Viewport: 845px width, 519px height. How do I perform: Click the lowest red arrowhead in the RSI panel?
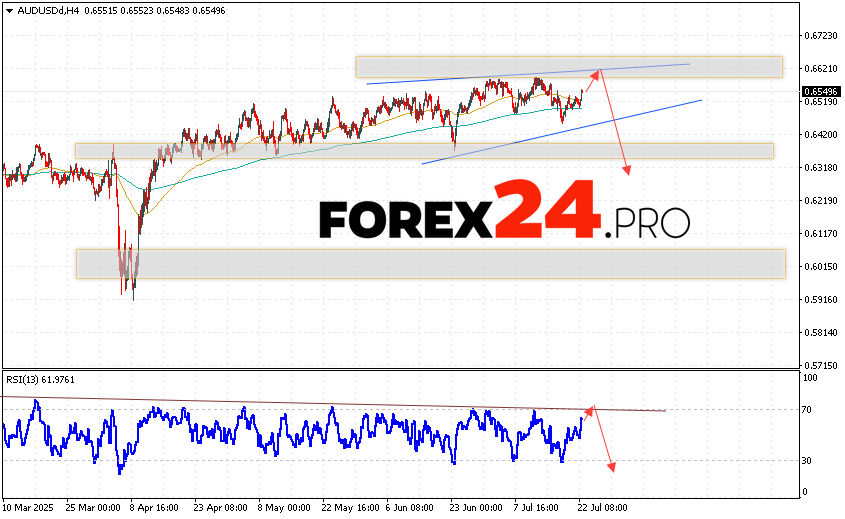tap(610, 467)
